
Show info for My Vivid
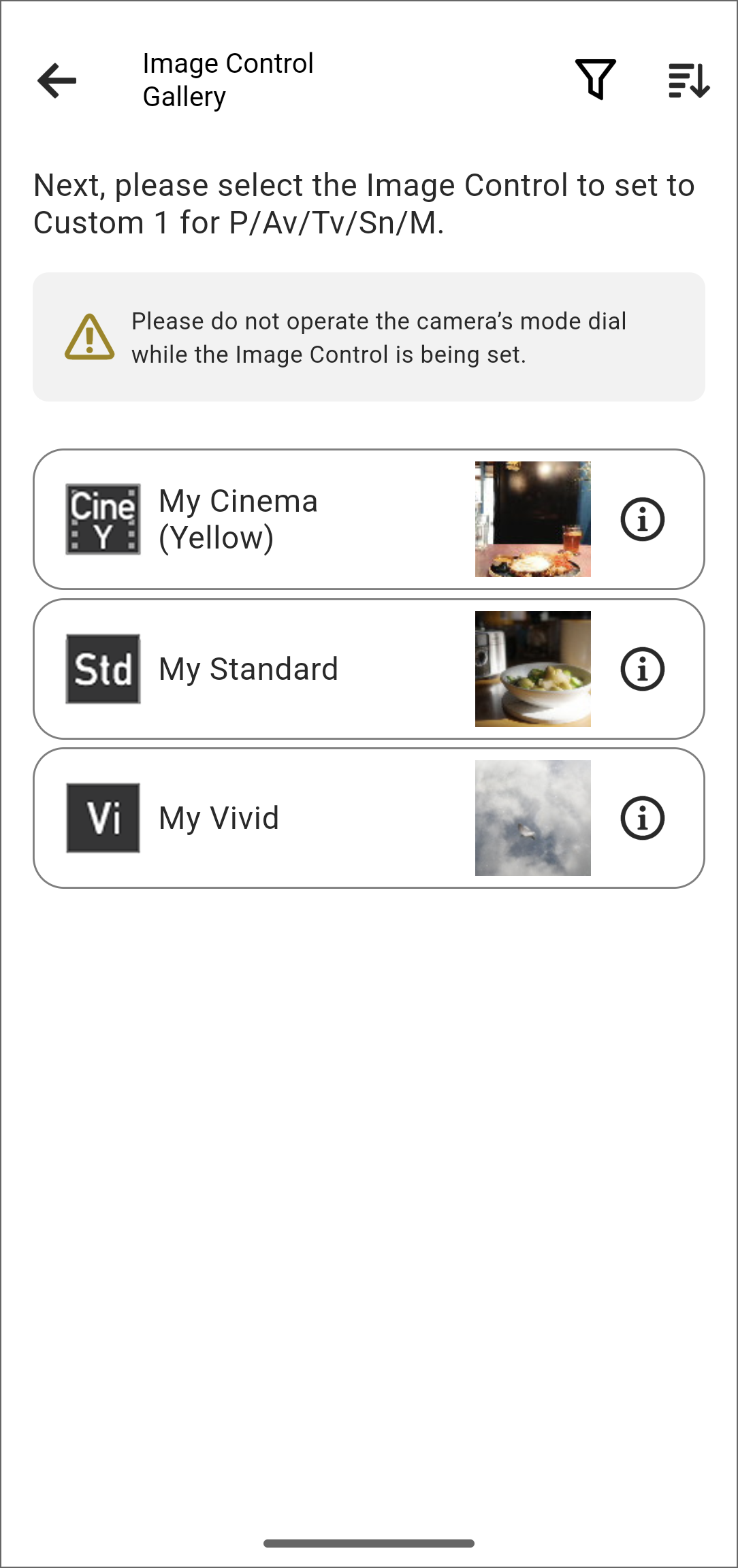(x=642, y=818)
